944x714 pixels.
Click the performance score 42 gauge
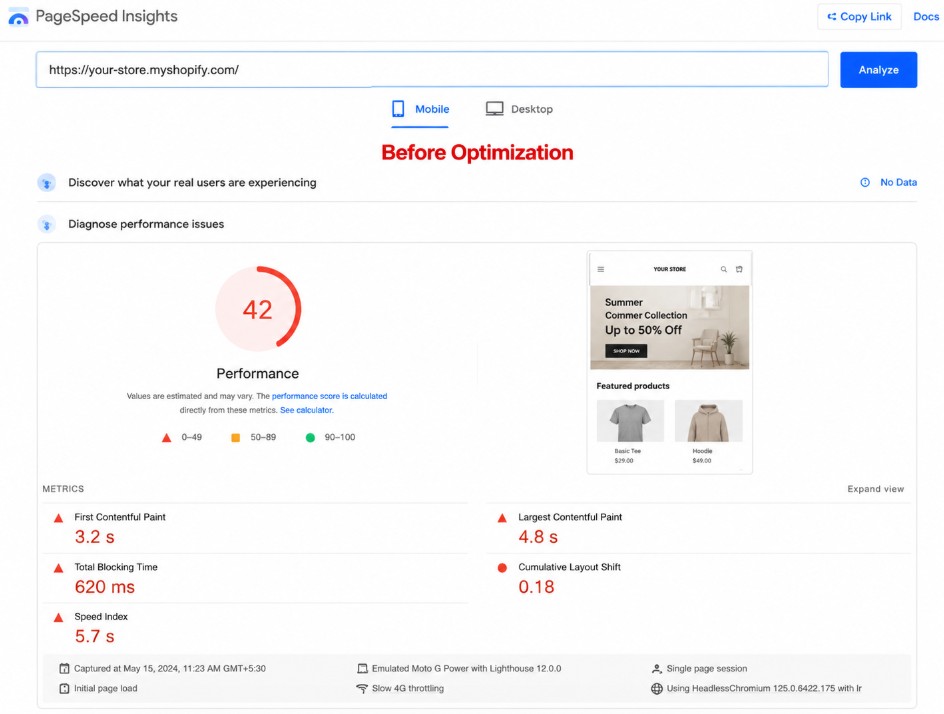(258, 308)
